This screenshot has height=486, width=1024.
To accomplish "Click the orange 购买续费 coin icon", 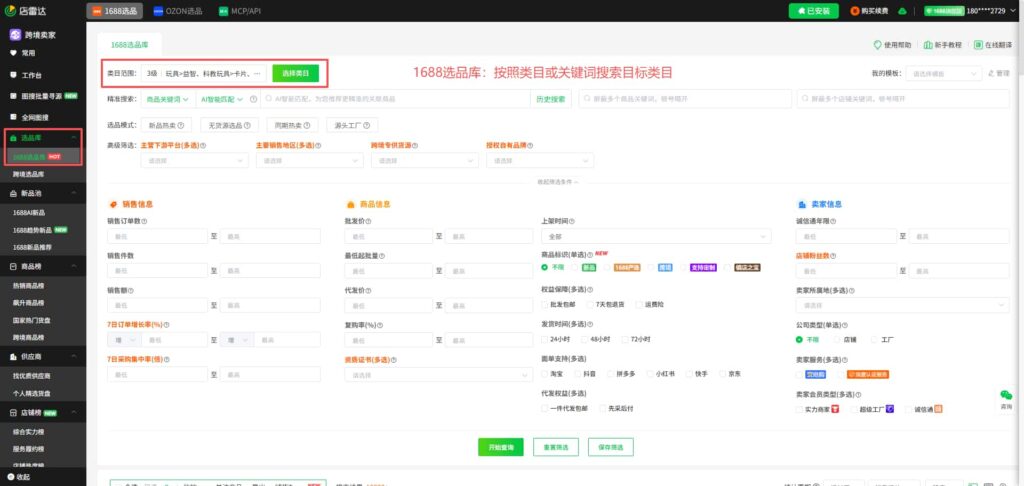I will (x=855, y=11).
